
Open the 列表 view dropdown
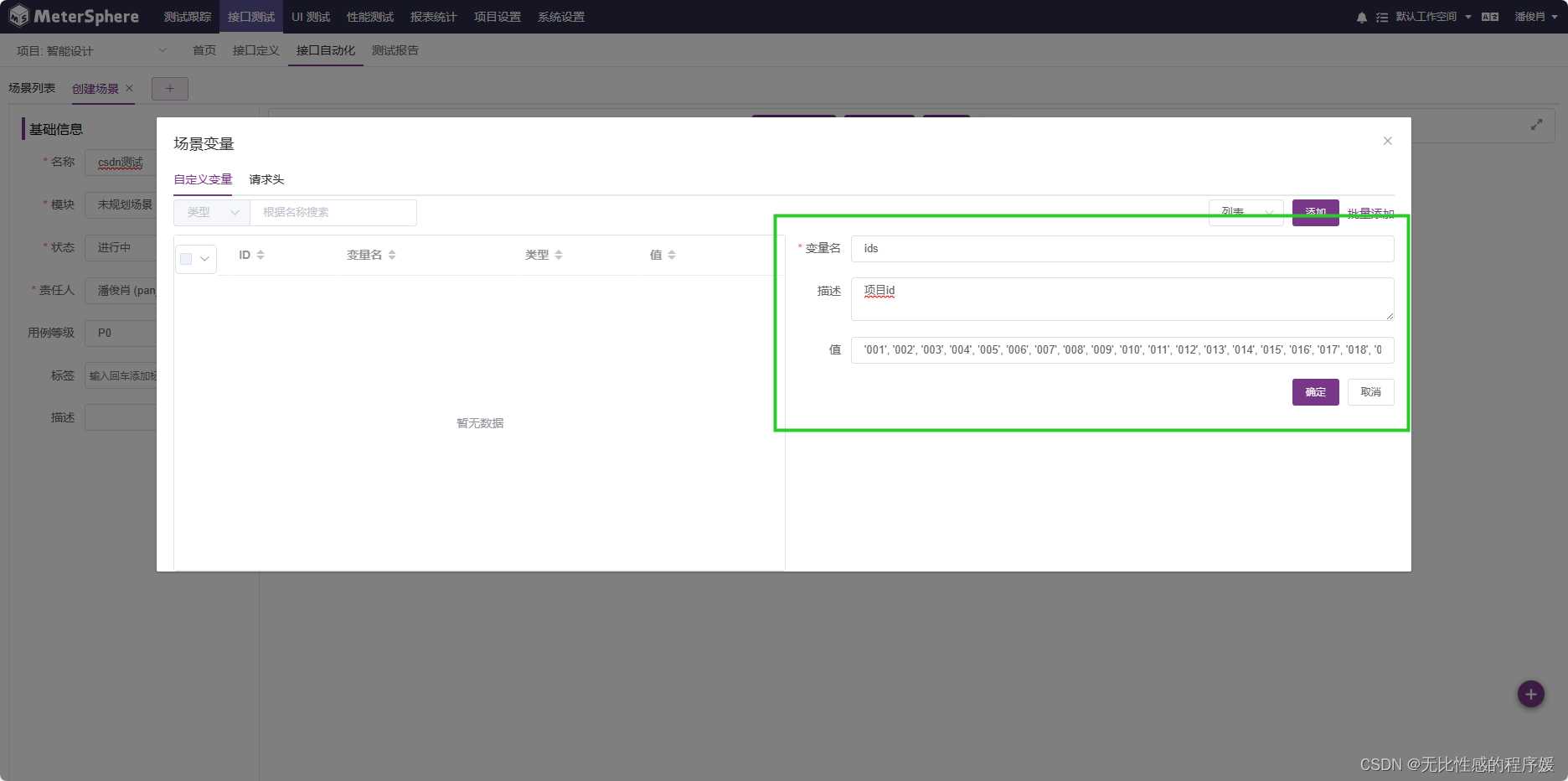(x=1246, y=213)
